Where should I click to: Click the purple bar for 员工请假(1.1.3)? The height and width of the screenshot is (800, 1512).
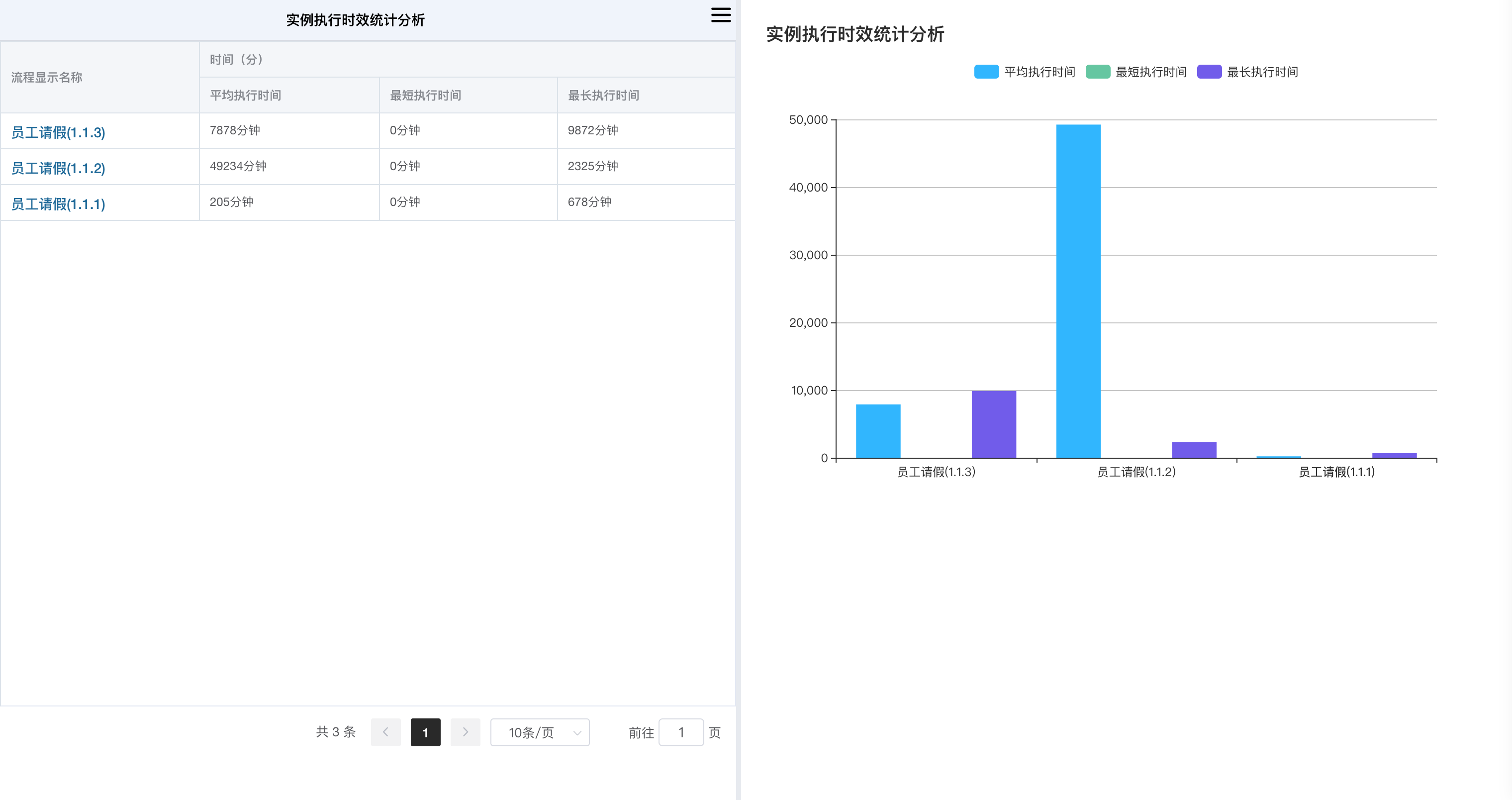click(x=994, y=424)
